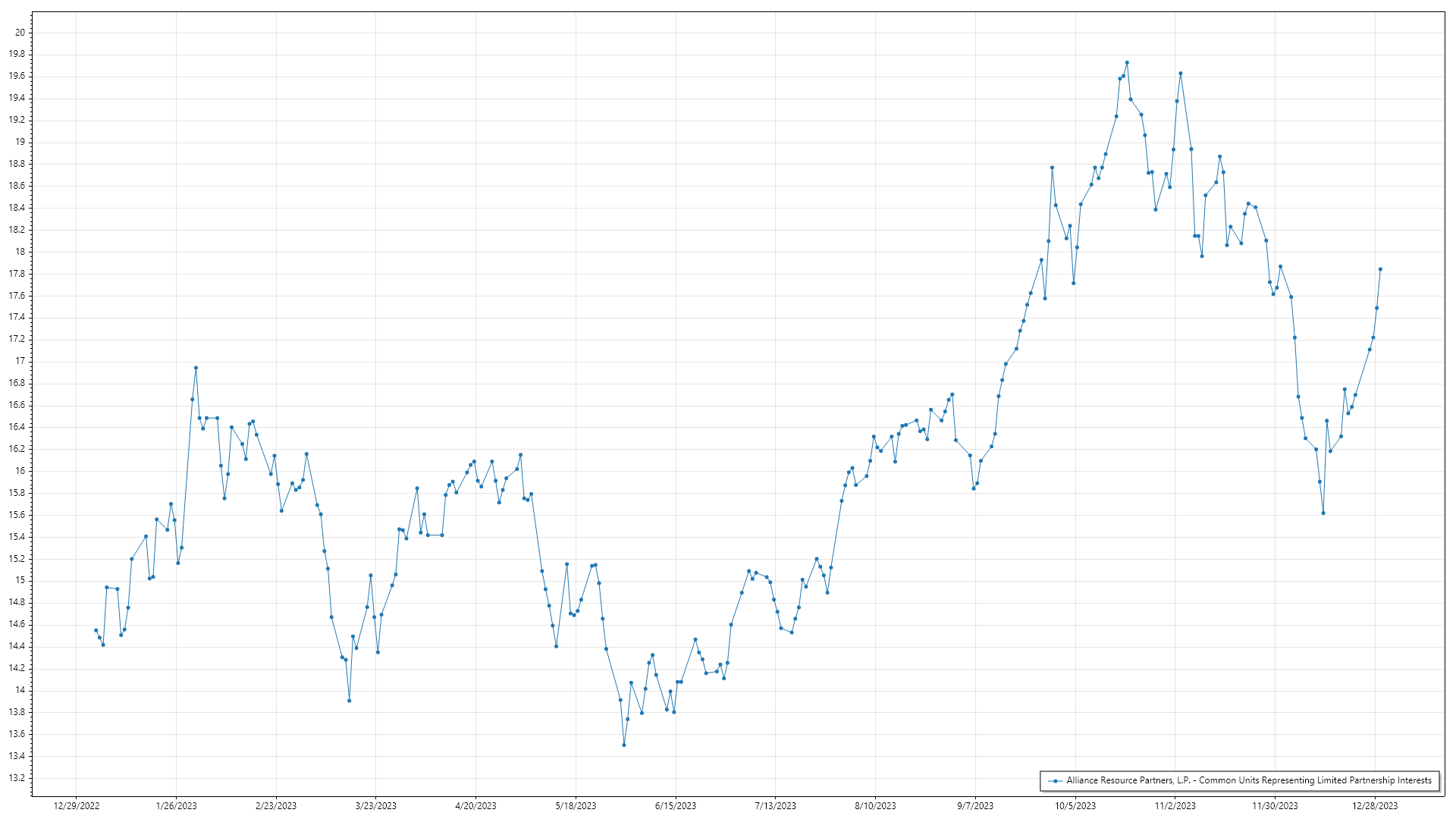This screenshot has width=1456, height=819.
Task: Click the December low point near 15.6
Action: (x=1323, y=513)
